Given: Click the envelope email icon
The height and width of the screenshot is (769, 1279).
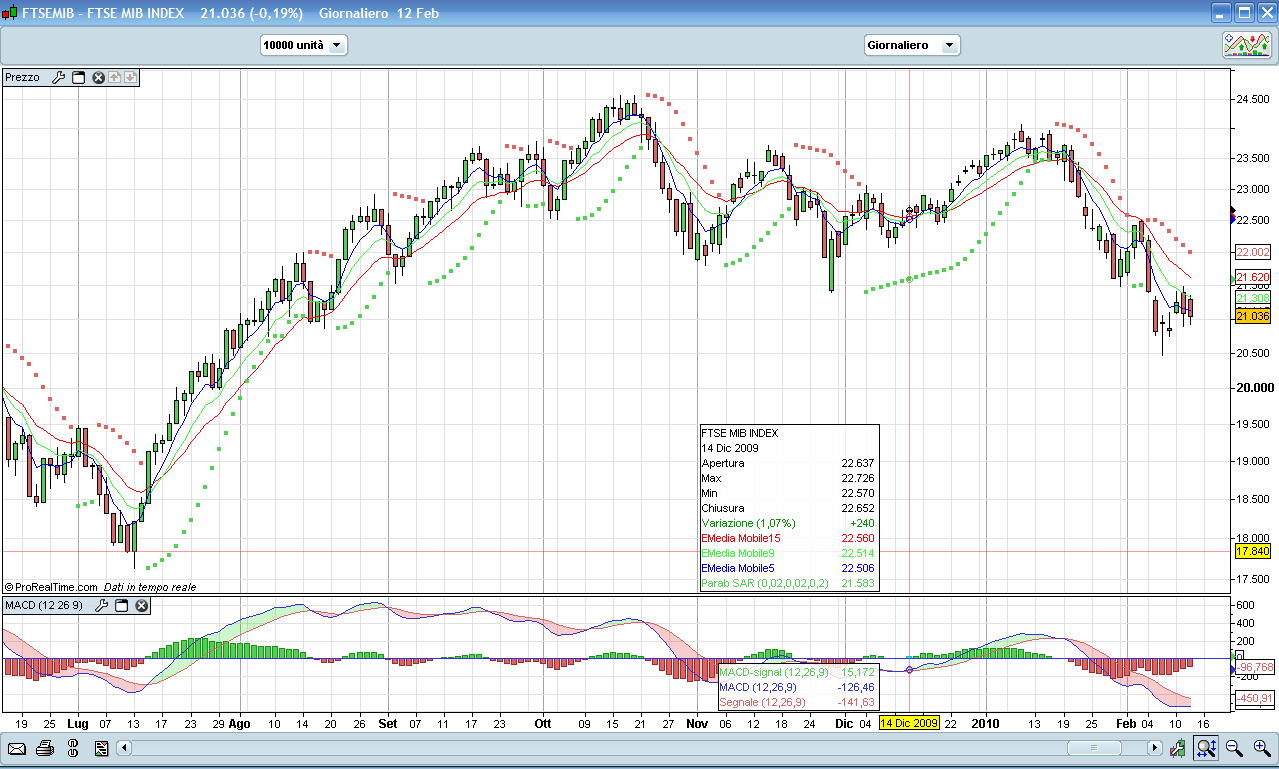Looking at the screenshot, I should pos(17,748).
